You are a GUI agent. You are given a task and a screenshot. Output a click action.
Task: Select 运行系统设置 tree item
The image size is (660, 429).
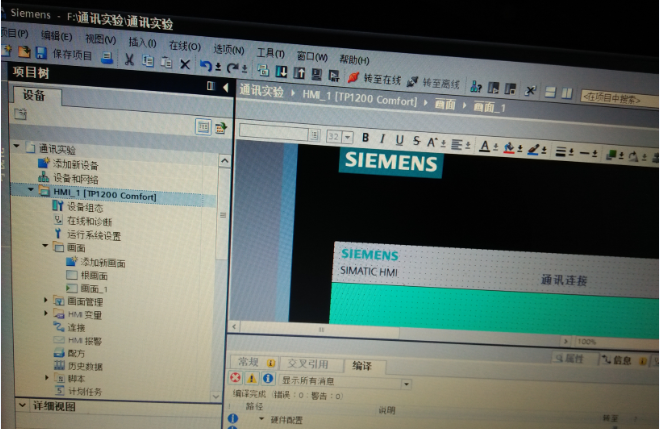coord(94,234)
